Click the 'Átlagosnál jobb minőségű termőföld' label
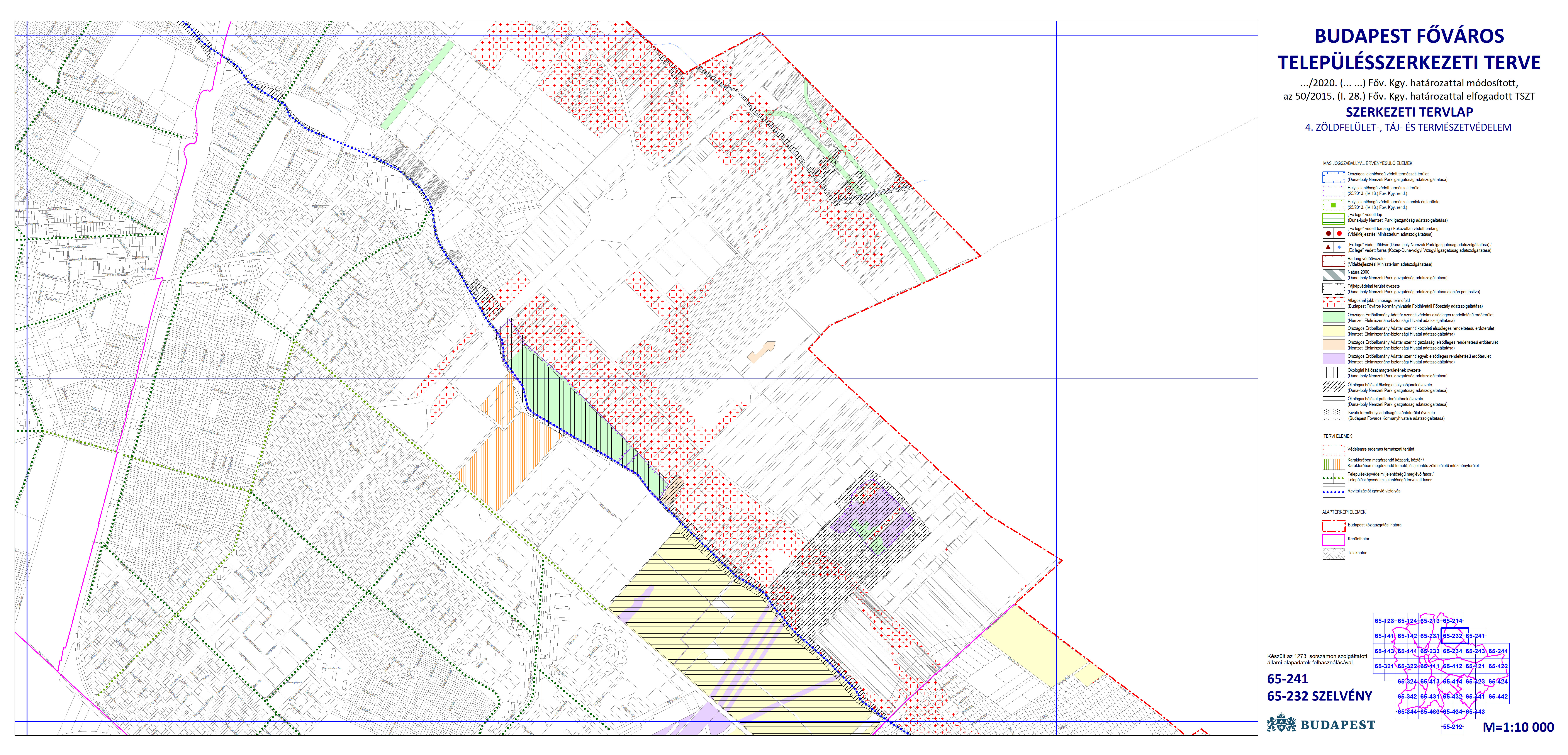1568x755 pixels. point(1379,300)
